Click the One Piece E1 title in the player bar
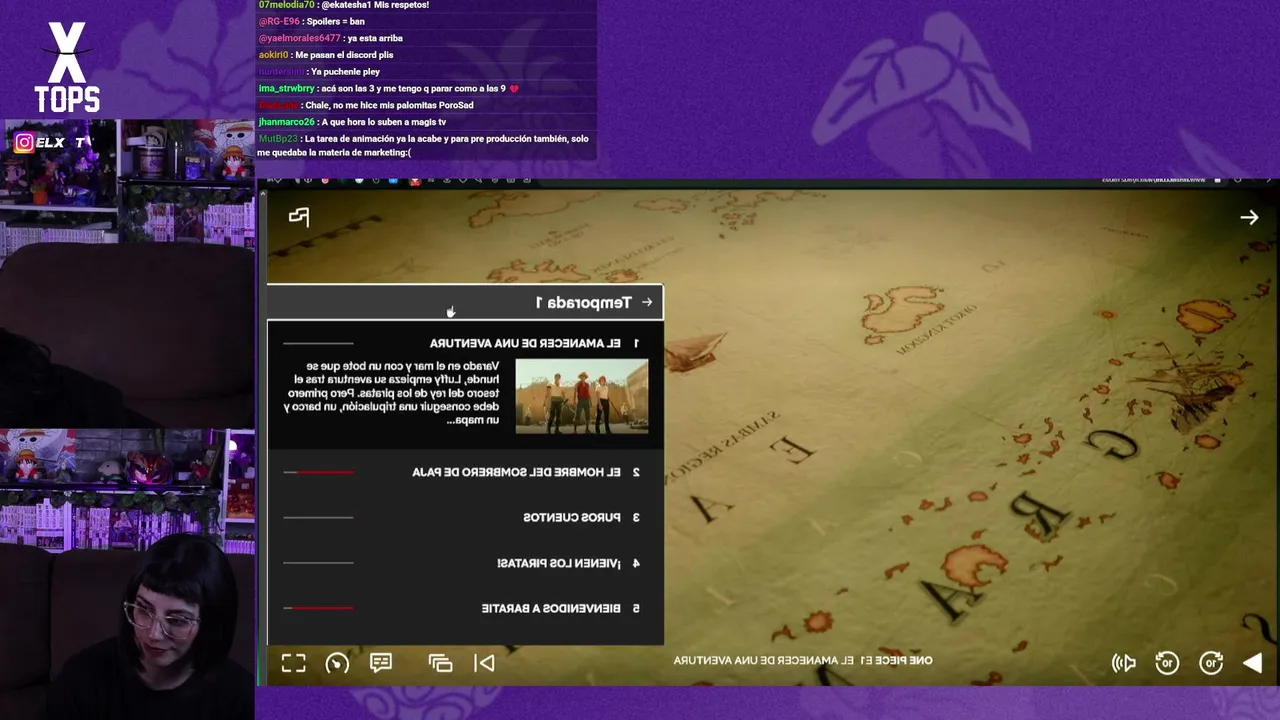 click(x=803, y=660)
